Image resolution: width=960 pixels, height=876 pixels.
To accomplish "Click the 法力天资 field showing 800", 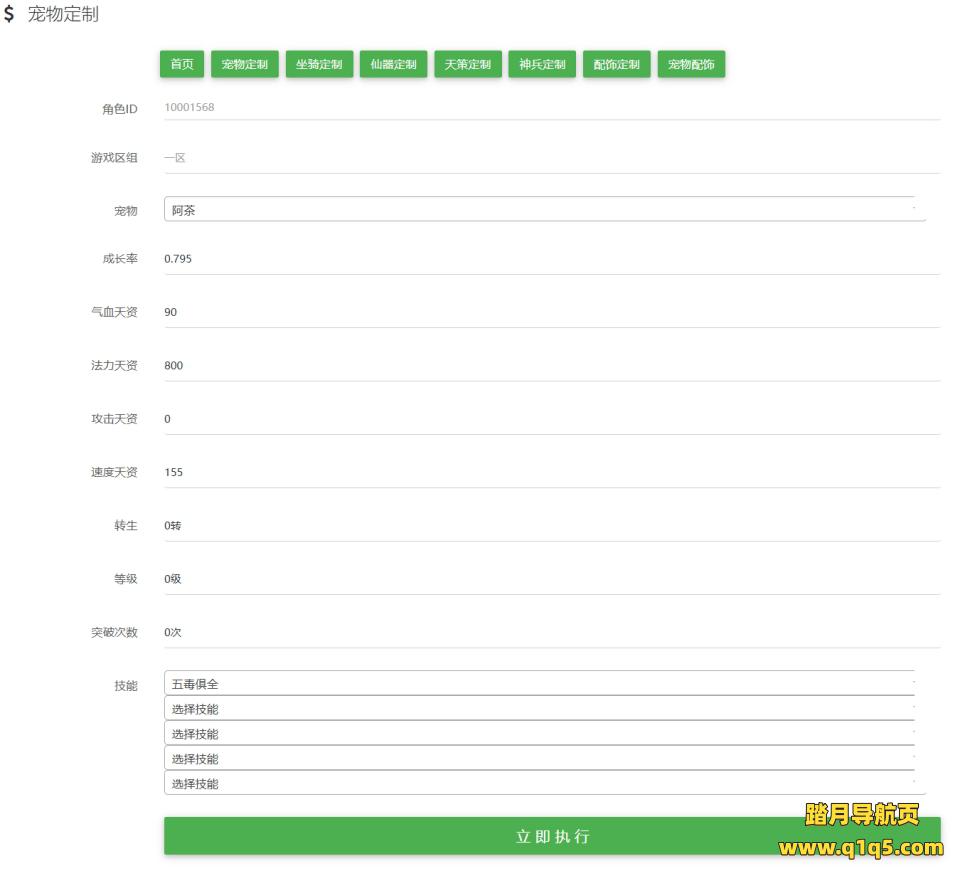I will point(550,366).
